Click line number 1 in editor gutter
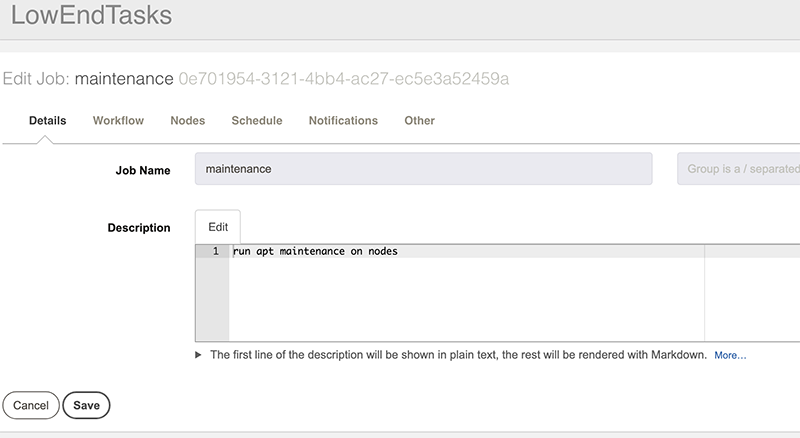 click(215, 251)
